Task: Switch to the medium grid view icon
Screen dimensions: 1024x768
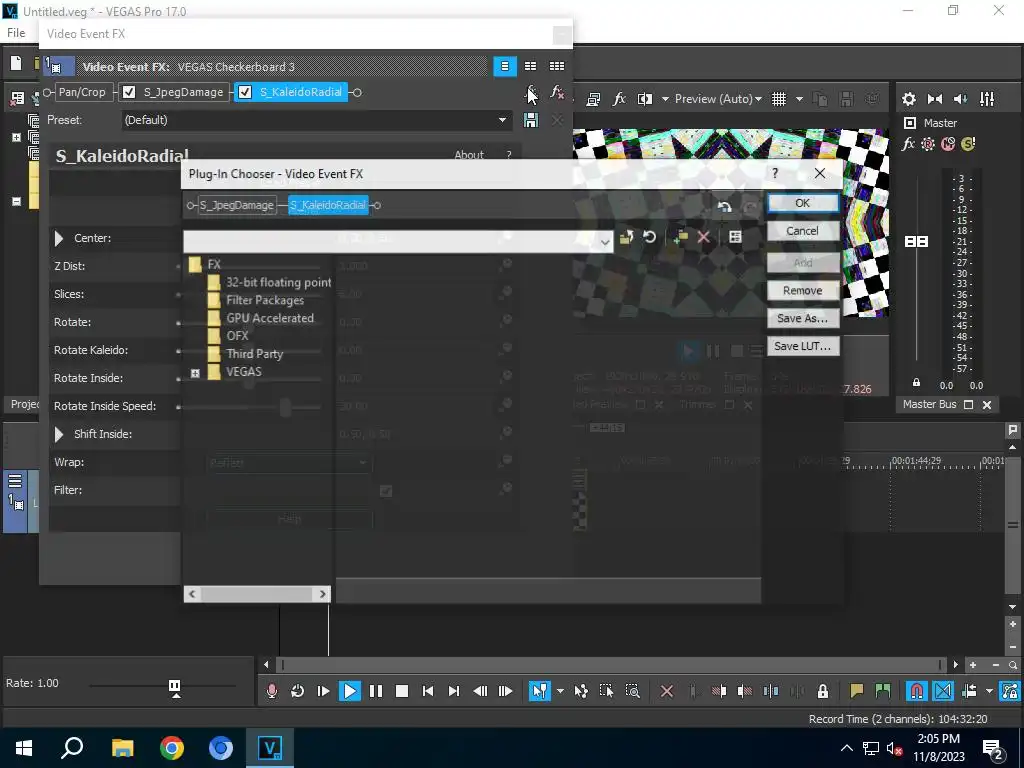Action: [530, 66]
